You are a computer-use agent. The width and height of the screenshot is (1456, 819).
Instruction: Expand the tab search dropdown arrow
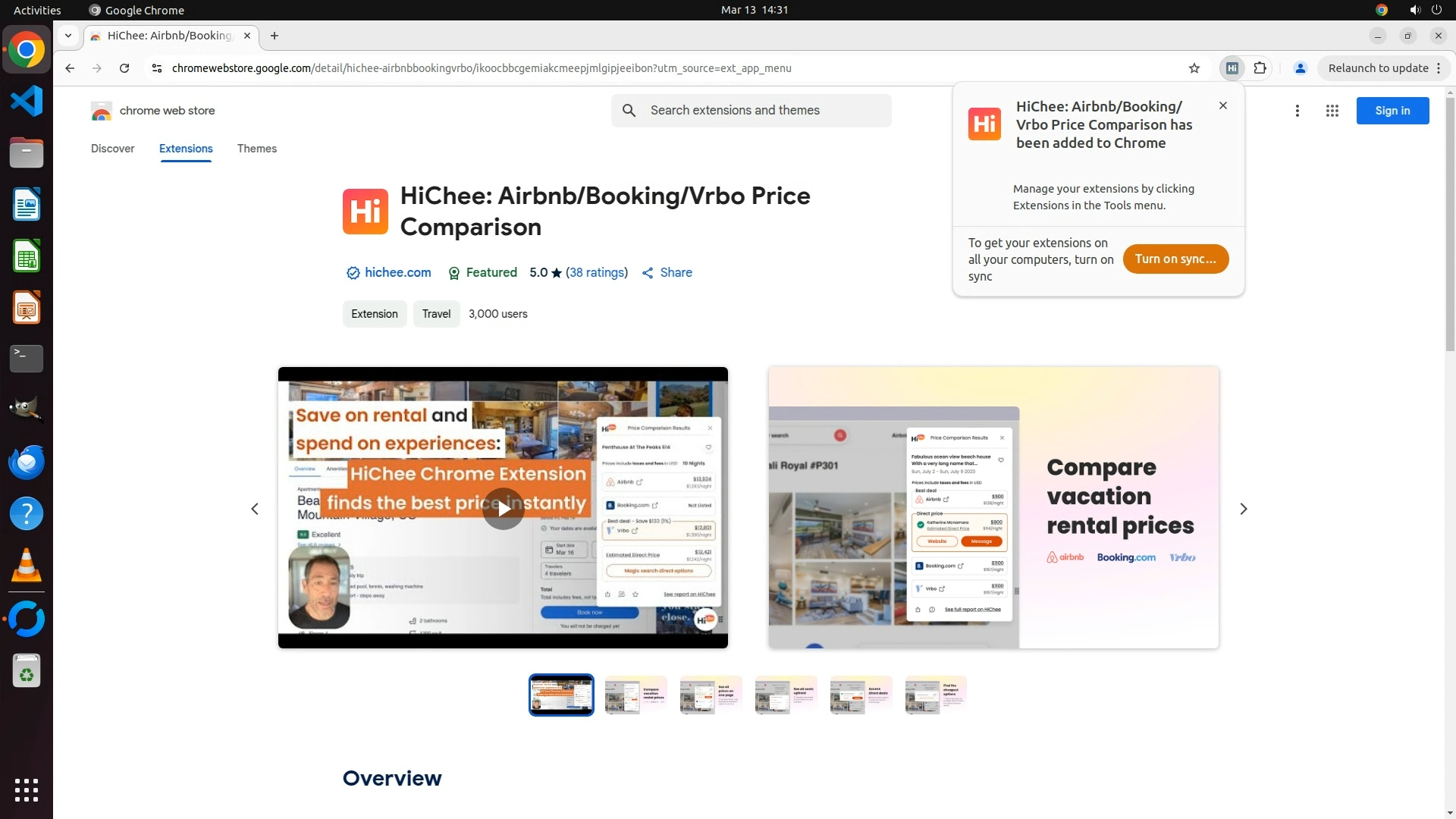pyautogui.click(x=68, y=36)
